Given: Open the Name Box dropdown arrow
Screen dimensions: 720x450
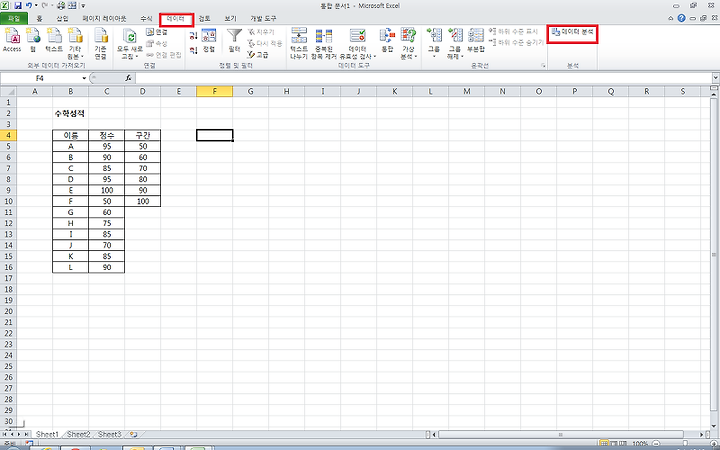Looking at the screenshot, I should [84, 79].
